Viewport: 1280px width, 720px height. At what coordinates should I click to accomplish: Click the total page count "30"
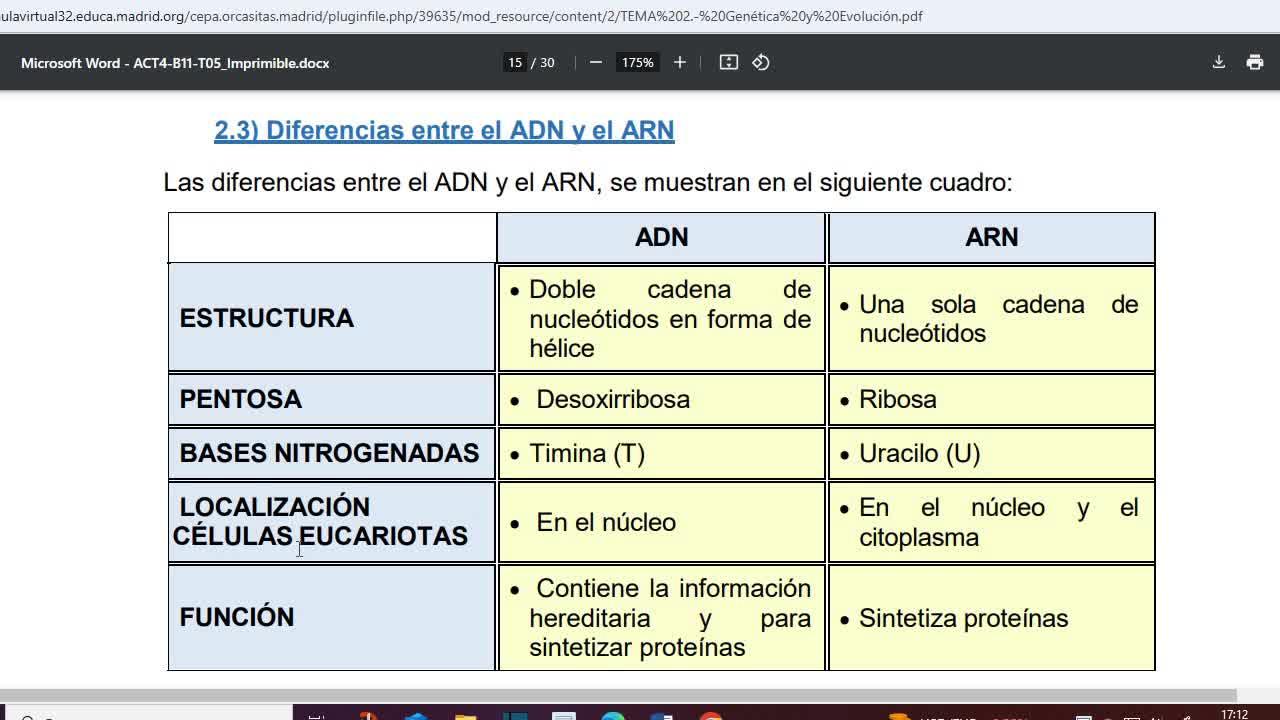[x=547, y=63]
